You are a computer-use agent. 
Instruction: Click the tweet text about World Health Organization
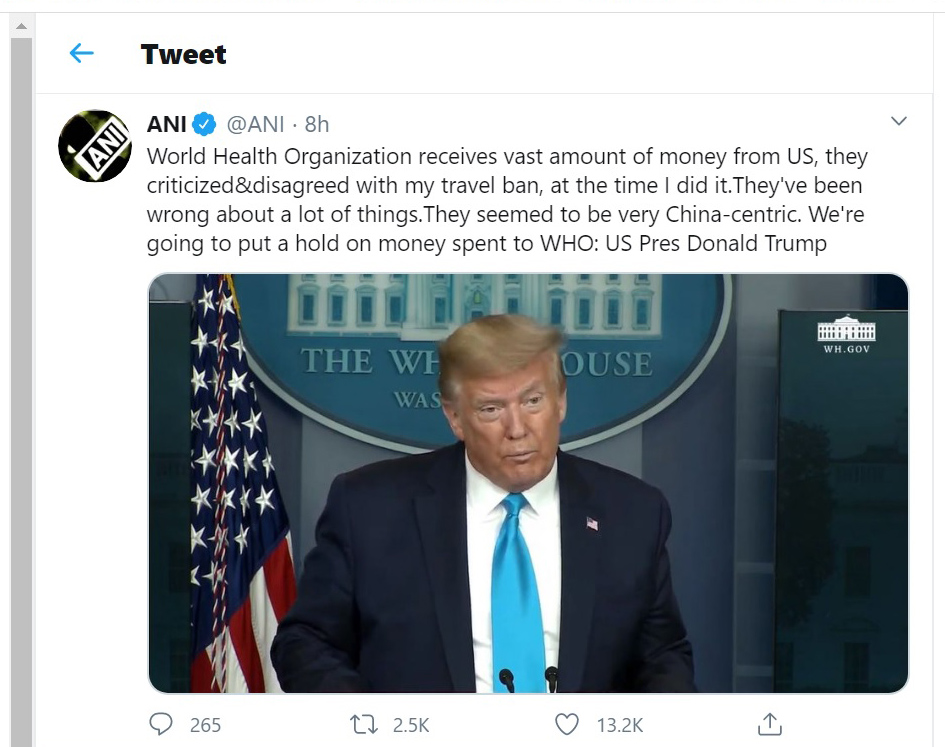pyautogui.click(x=507, y=200)
